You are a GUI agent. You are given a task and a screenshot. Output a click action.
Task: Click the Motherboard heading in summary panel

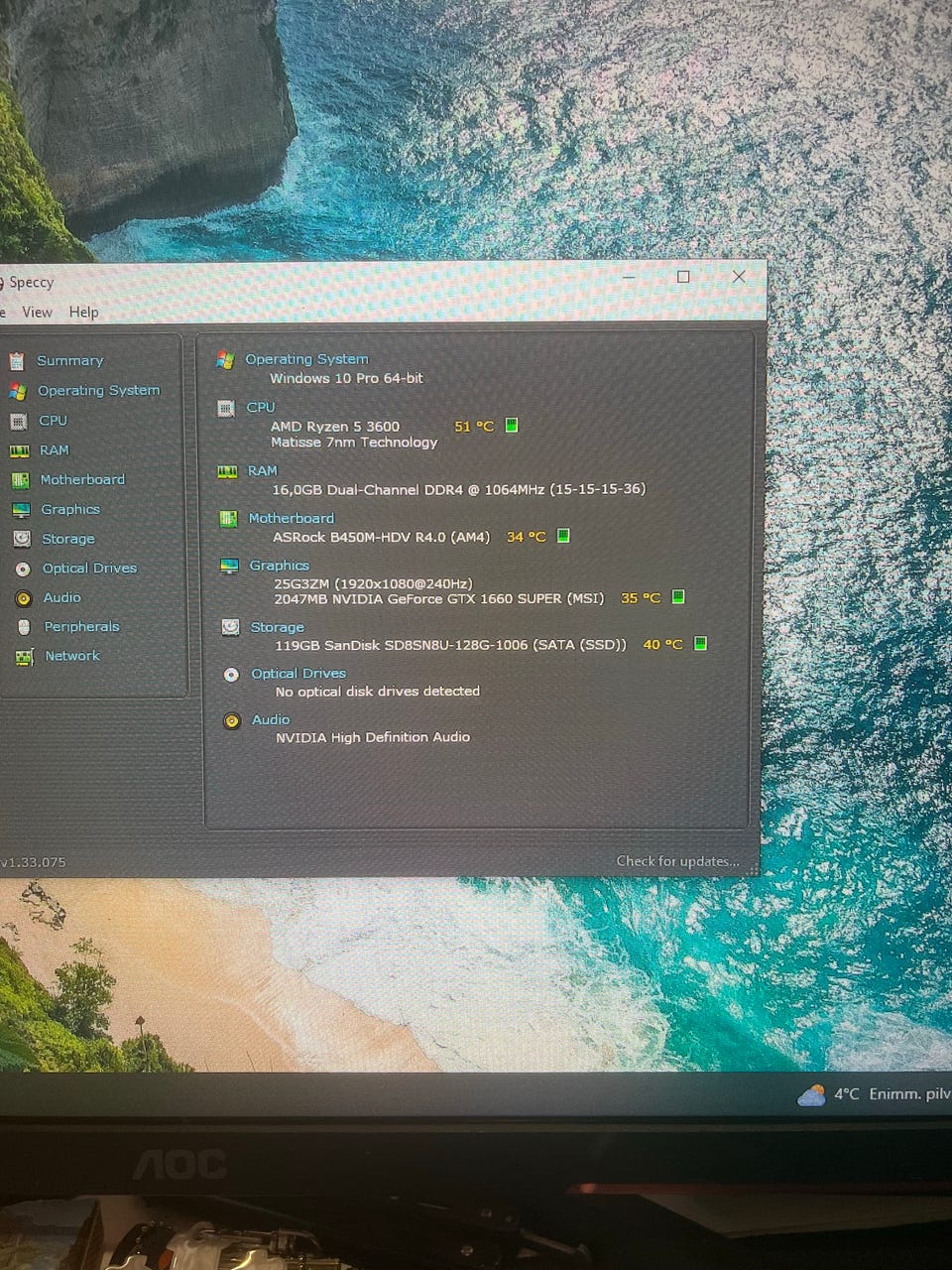click(x=291, y=518)
